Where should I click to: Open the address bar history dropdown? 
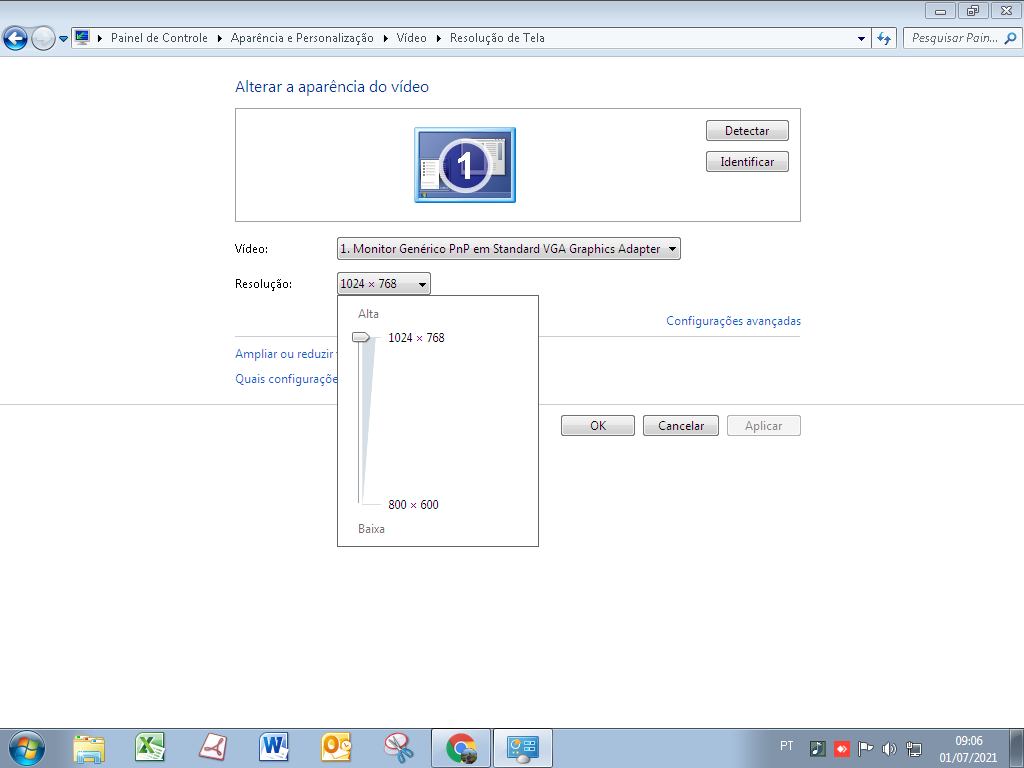tap(861, 39)
